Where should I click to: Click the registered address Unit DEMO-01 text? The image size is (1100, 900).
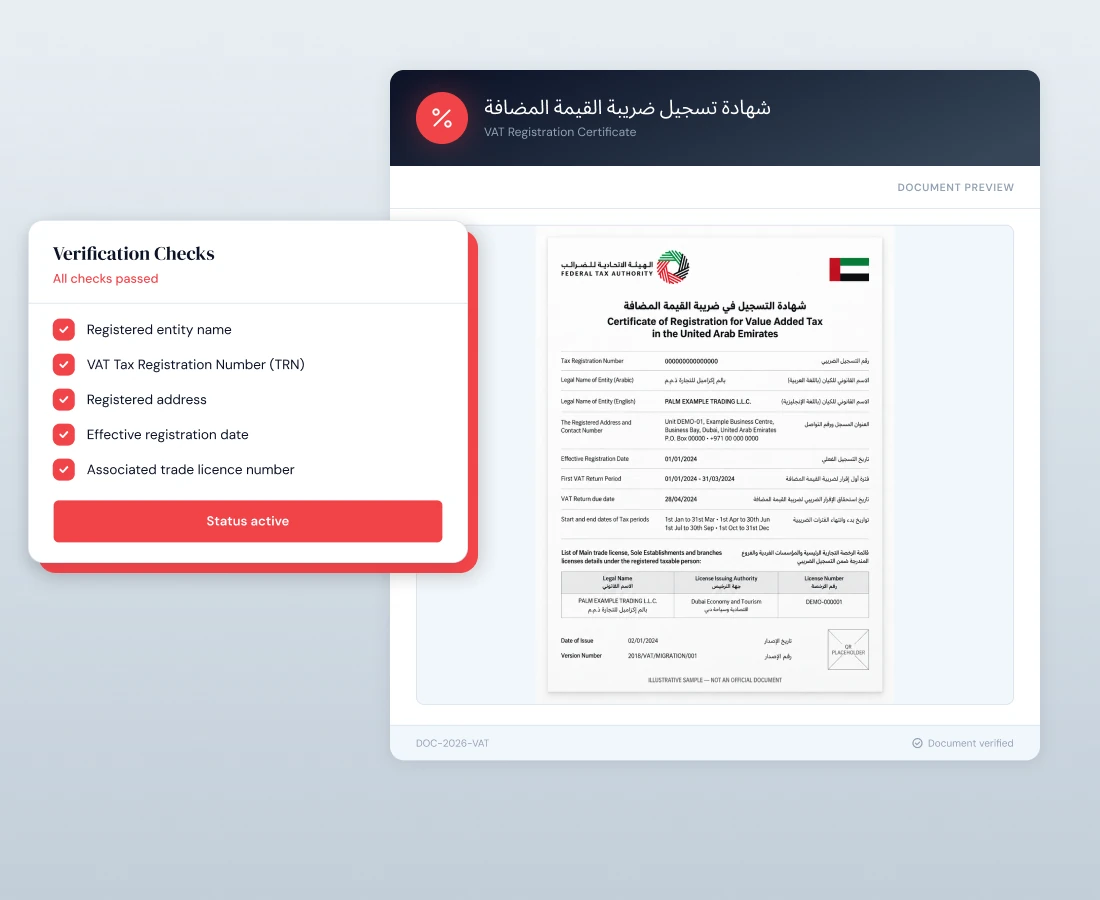point(720,430)
